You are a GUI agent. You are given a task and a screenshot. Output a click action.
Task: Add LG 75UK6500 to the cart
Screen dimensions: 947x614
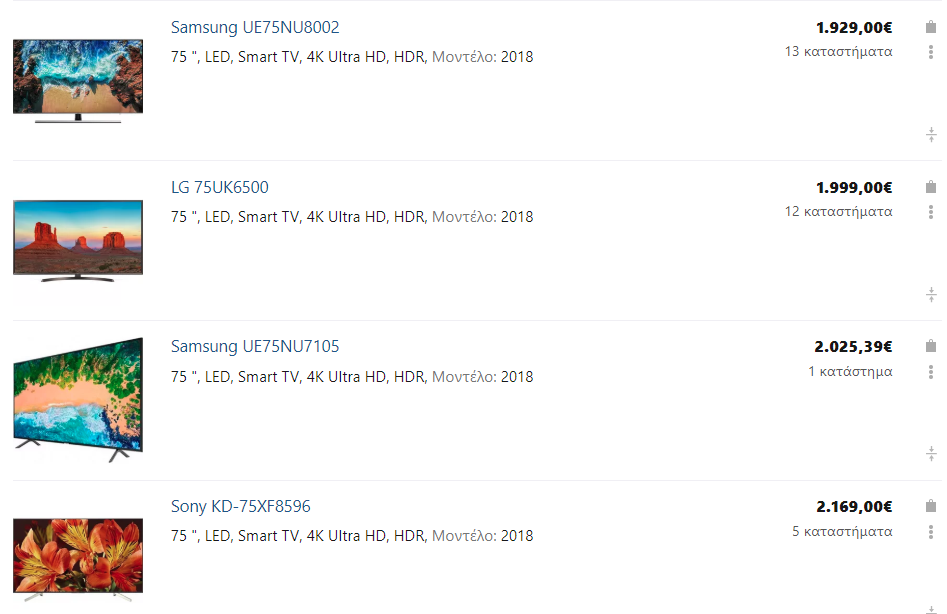coord(930,187)
